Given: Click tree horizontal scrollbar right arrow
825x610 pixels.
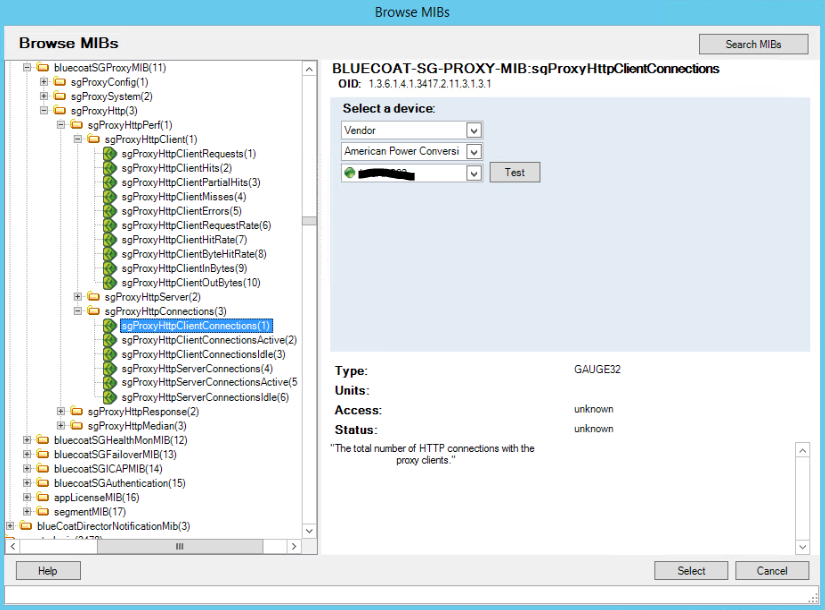Looking at the screenshot, I should tap(294, 546).
